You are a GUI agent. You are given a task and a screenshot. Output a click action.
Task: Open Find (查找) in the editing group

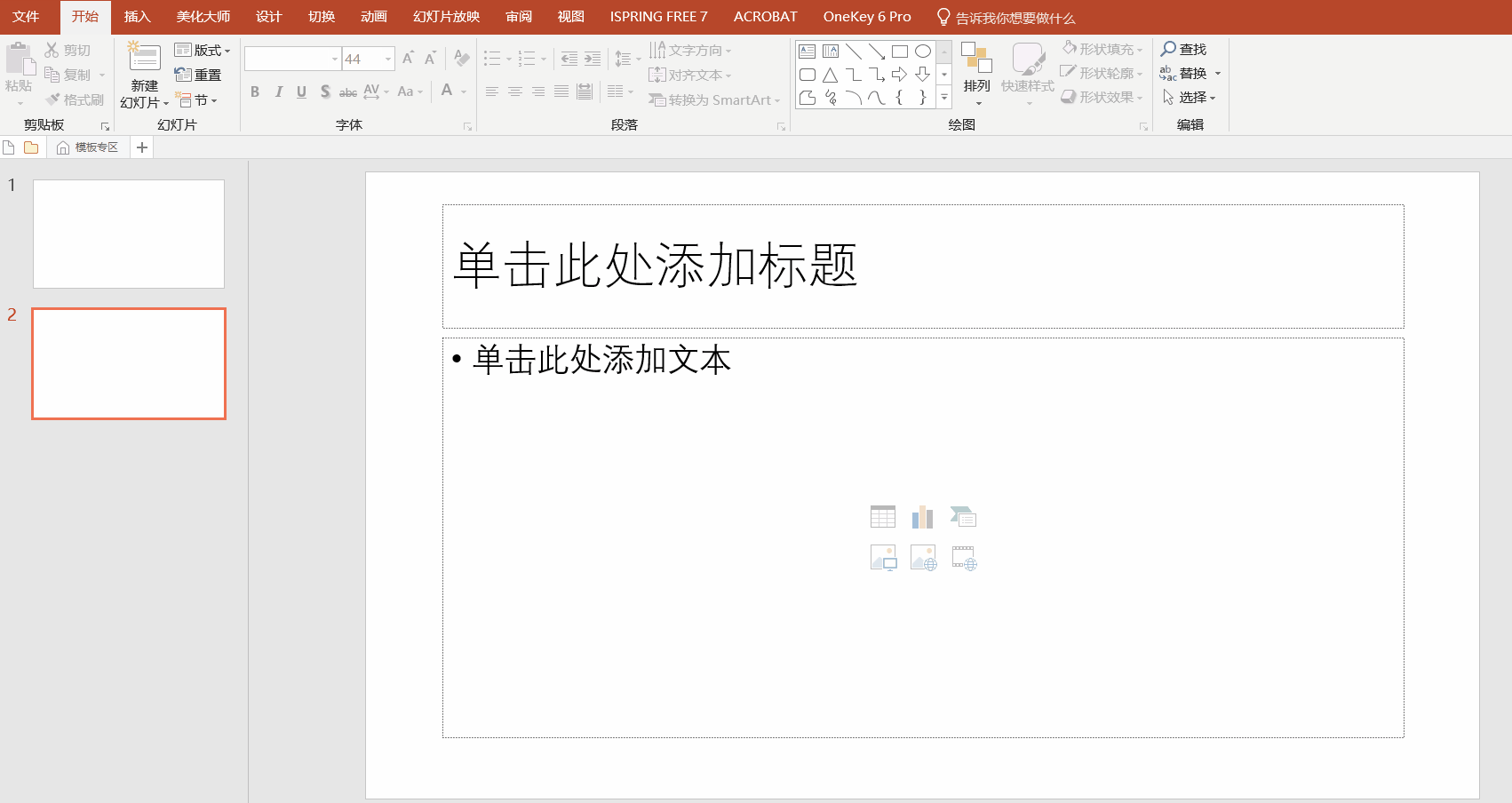[x=1186, y=49]
